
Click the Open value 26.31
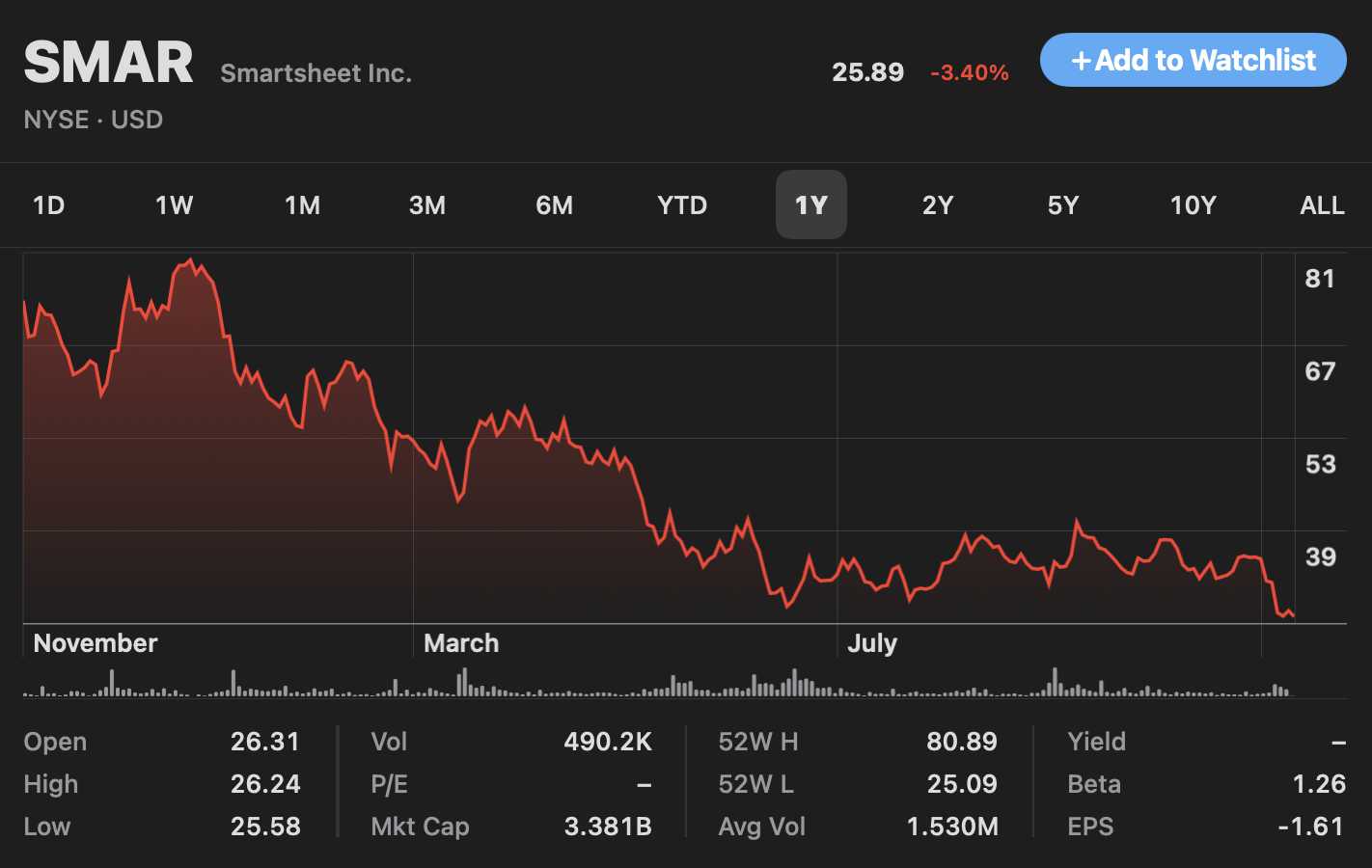[x=265, y=742]
